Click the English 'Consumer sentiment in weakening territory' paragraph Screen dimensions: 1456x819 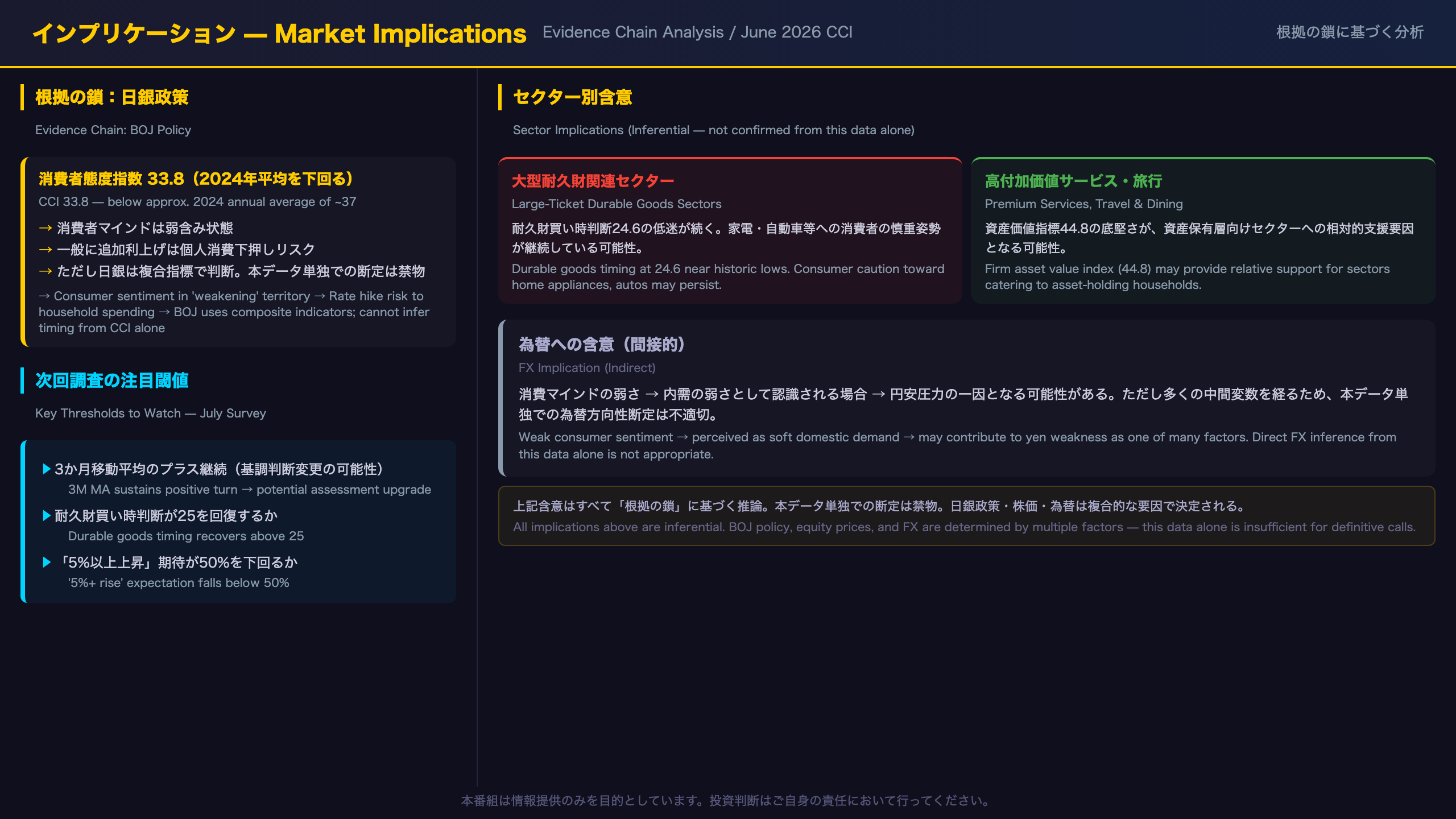pyautogui.click(x=234, y=312)
